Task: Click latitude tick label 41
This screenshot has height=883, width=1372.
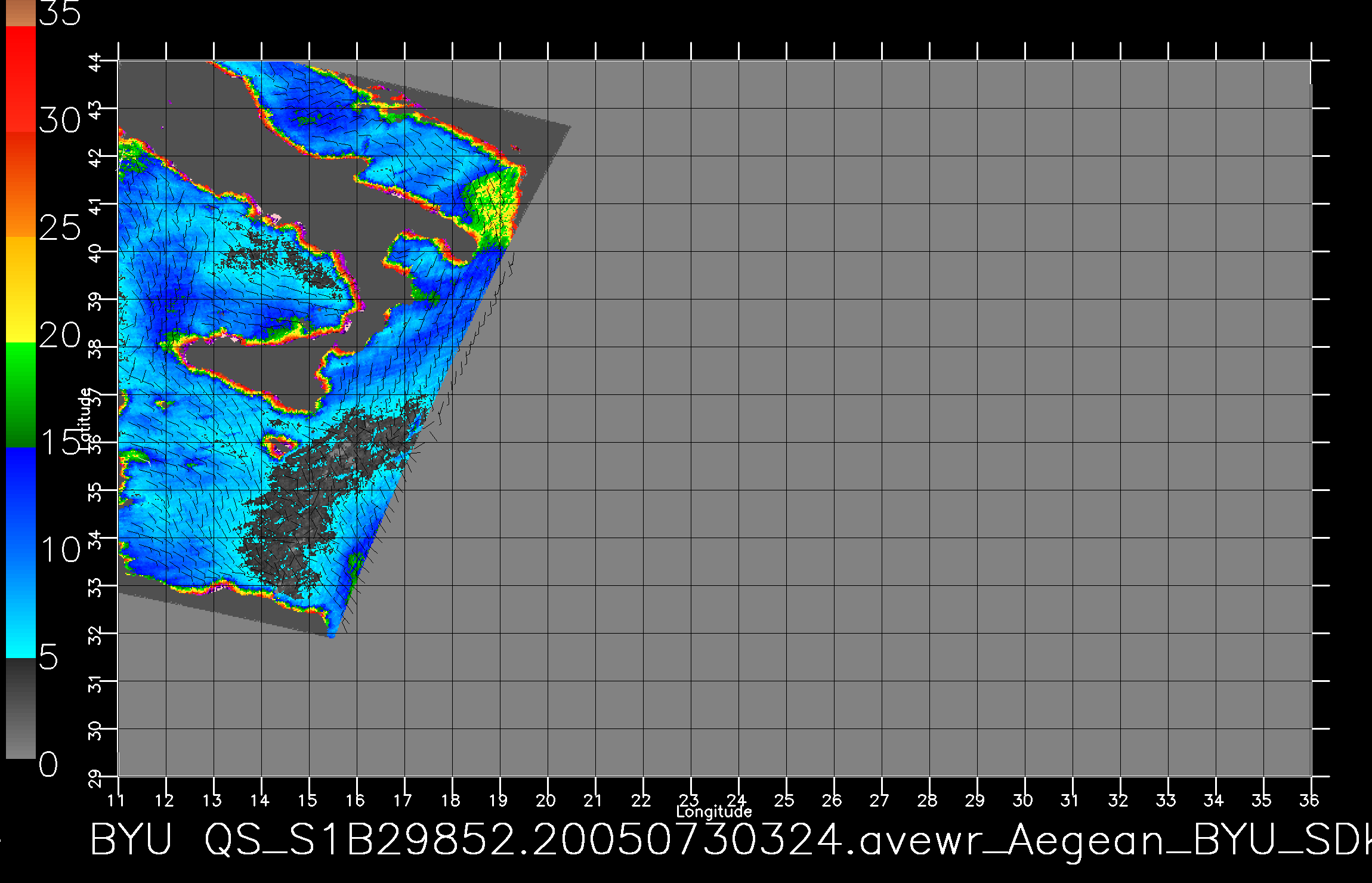Action: click(x=96, y=205)
